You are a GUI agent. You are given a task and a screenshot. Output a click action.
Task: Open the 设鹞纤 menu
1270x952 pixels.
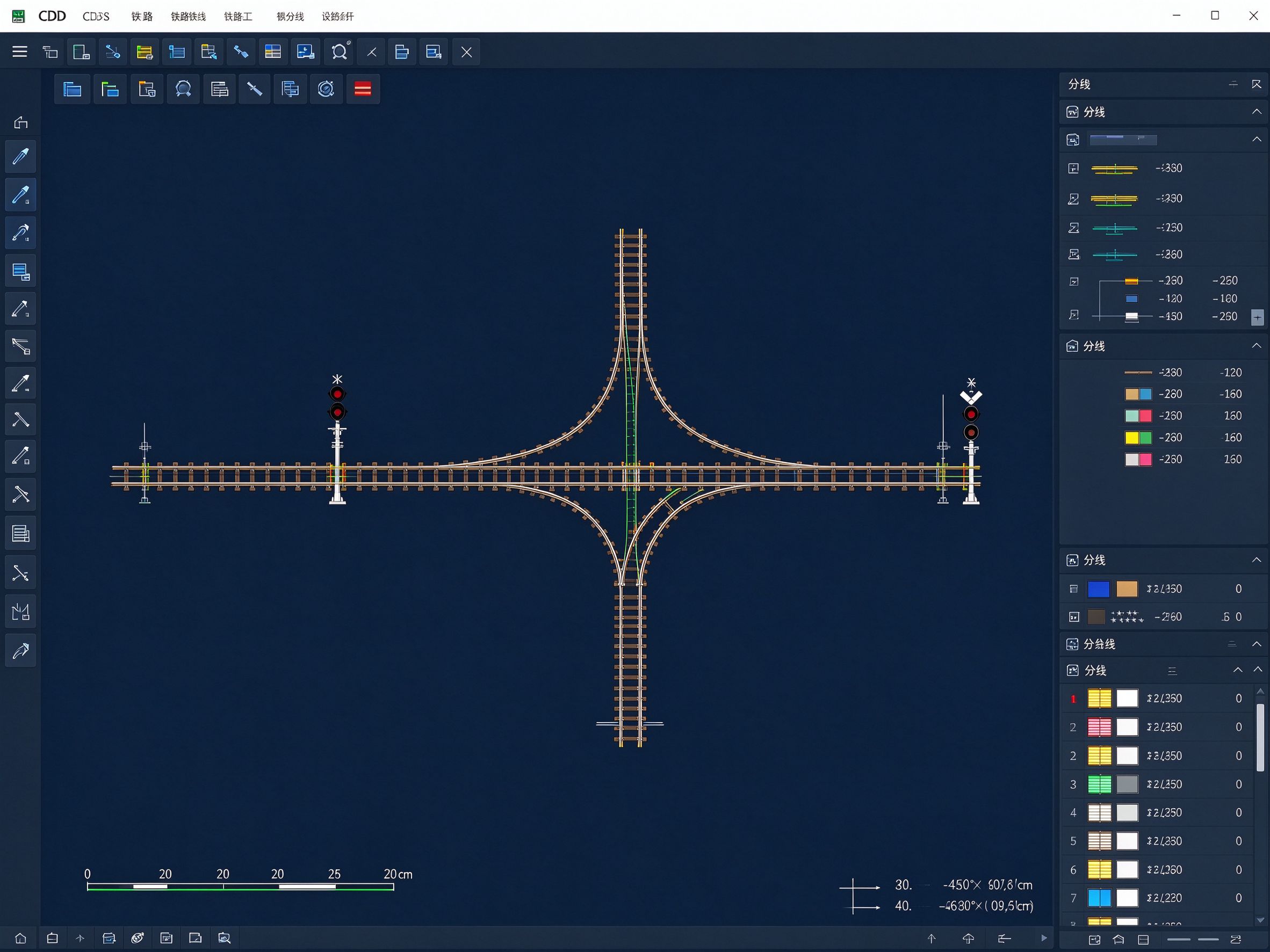337,17
